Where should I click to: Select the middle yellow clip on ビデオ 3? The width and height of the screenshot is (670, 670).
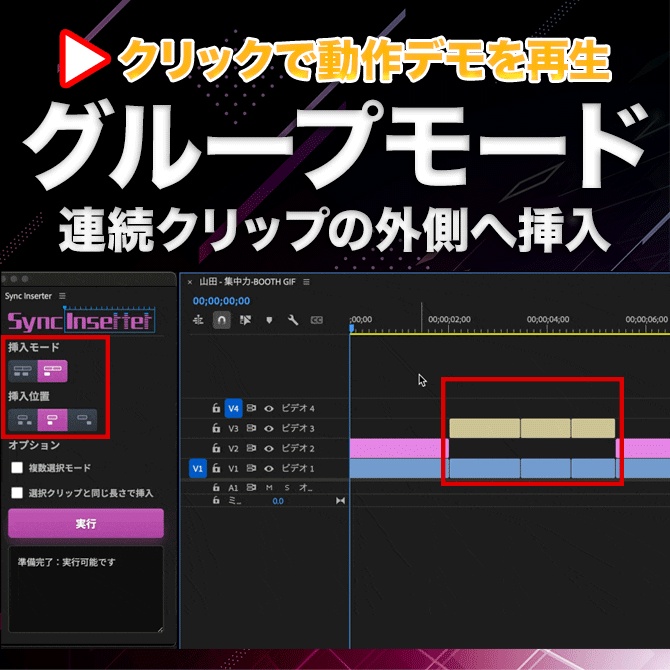(546, 428)
